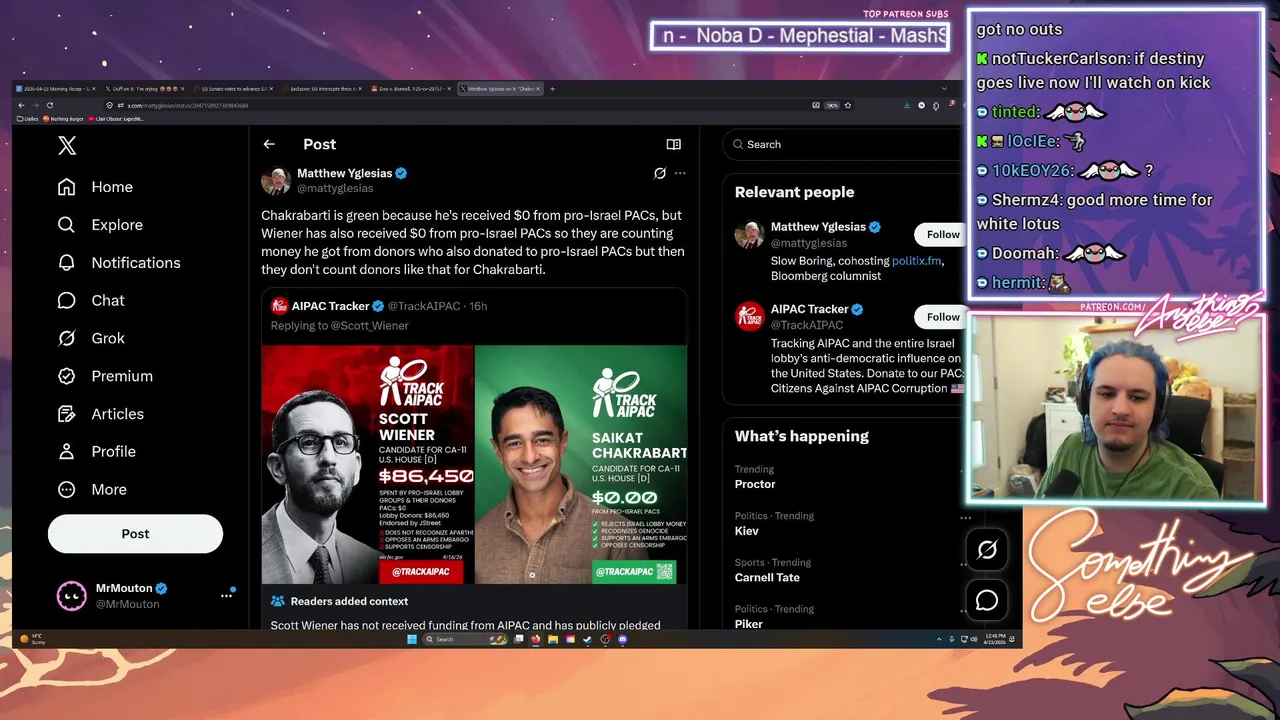The image size is (1280, 720).
Task: Switch to Doe v. Bonnell tab
Action: (x=409, y=89)
